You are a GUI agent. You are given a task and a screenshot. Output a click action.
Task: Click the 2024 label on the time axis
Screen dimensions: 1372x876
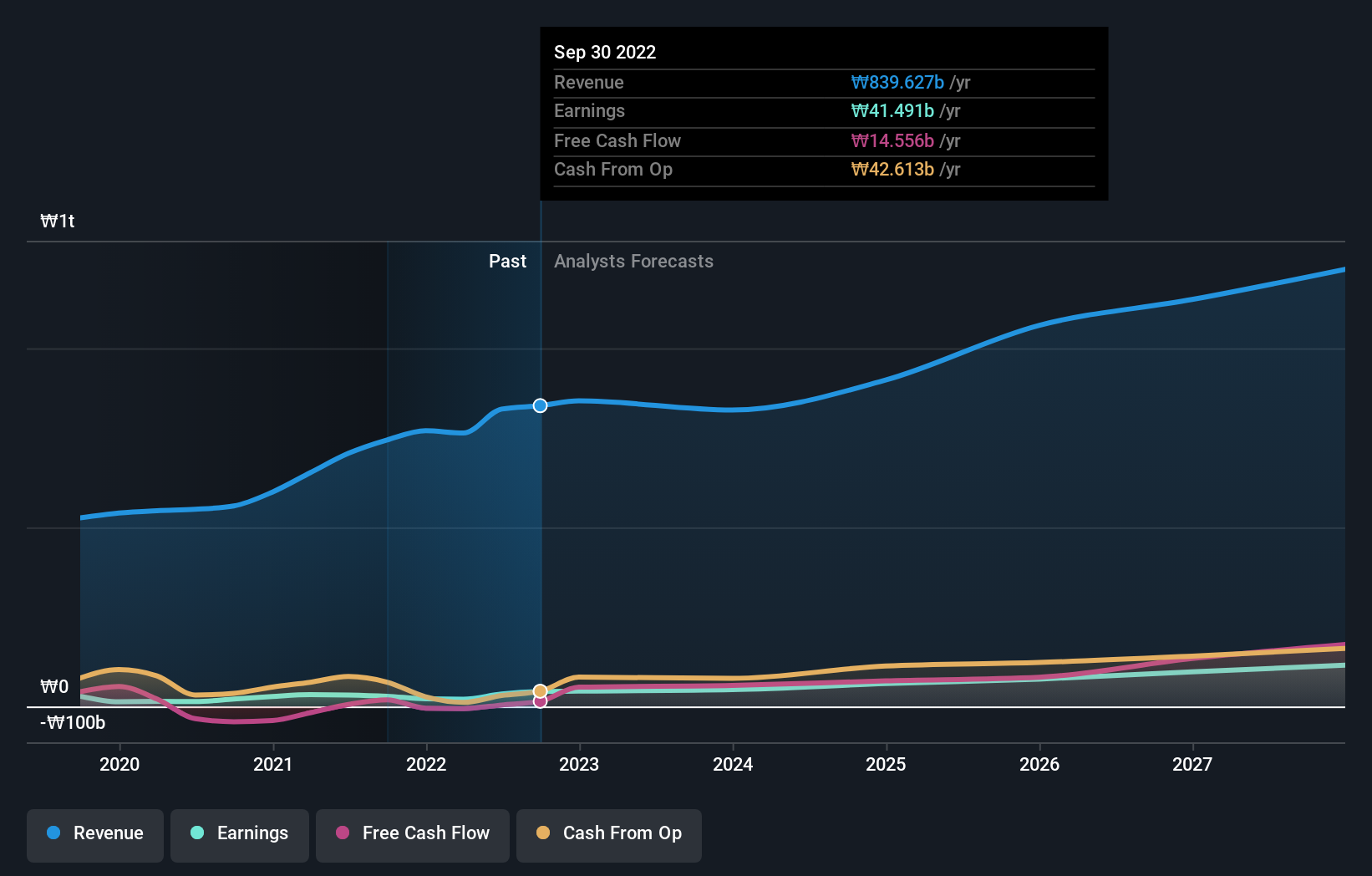732,764
